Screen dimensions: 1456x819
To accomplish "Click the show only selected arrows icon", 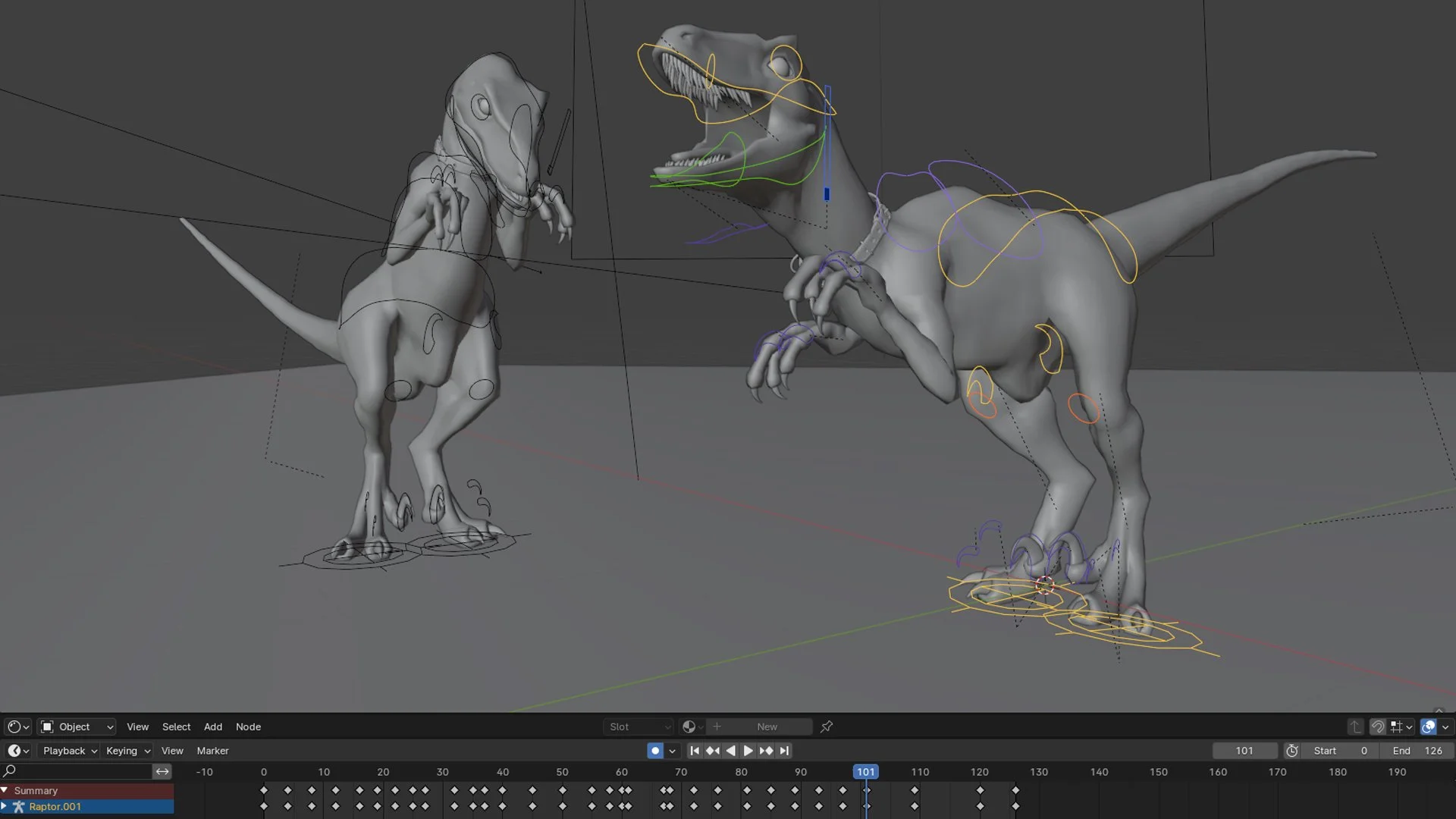I will click(162, 771).
